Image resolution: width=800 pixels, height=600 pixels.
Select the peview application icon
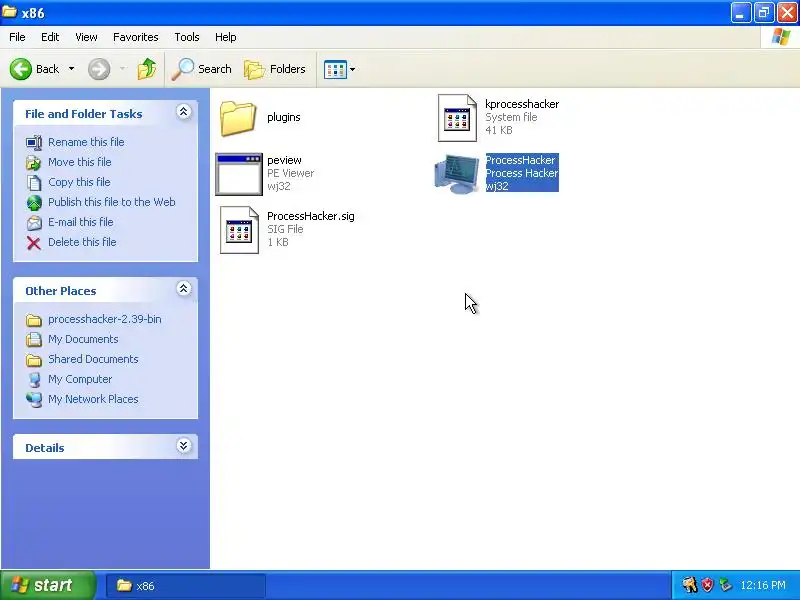pyautogui.click(x=239, y=174)
